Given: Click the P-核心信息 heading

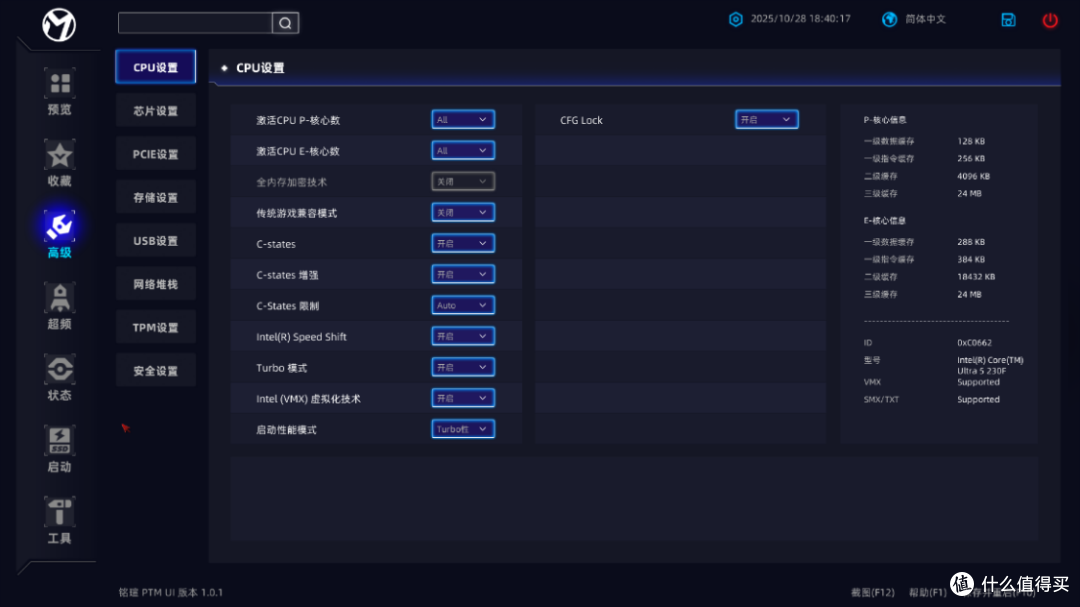Looking at the screenshot, I should pos(885,120).
